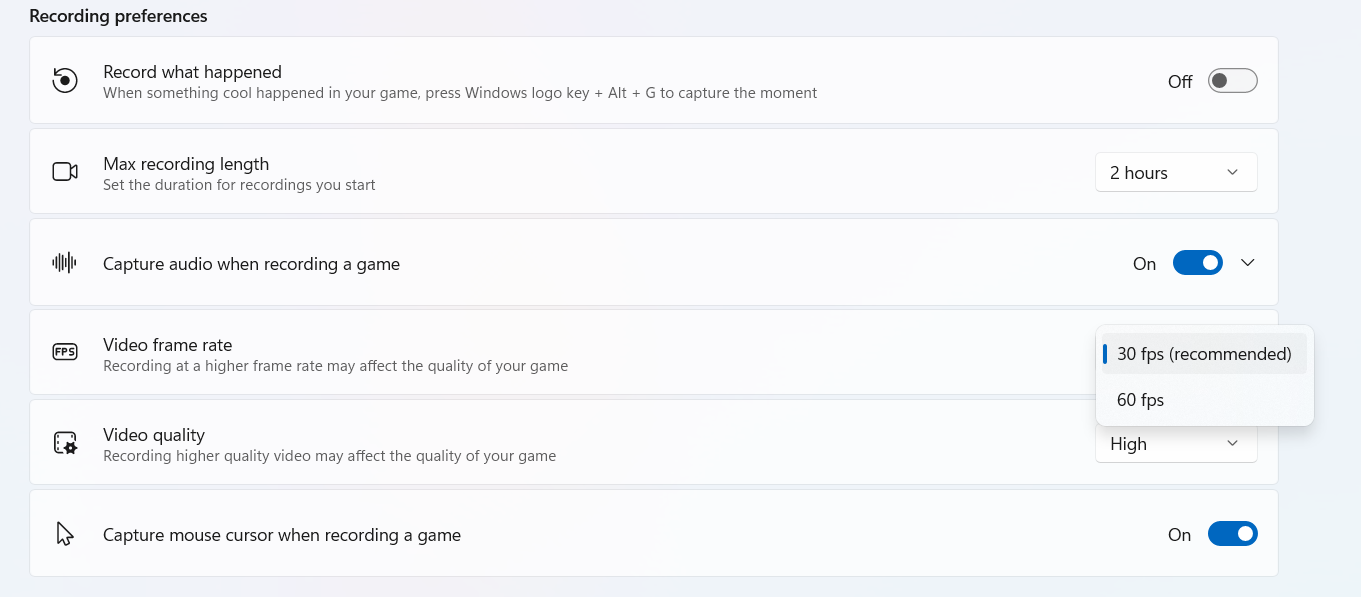Viewport: 1361px width, 597px height.
Task: Turn off Capture audio when recording a game
Action: (1197, 262)
